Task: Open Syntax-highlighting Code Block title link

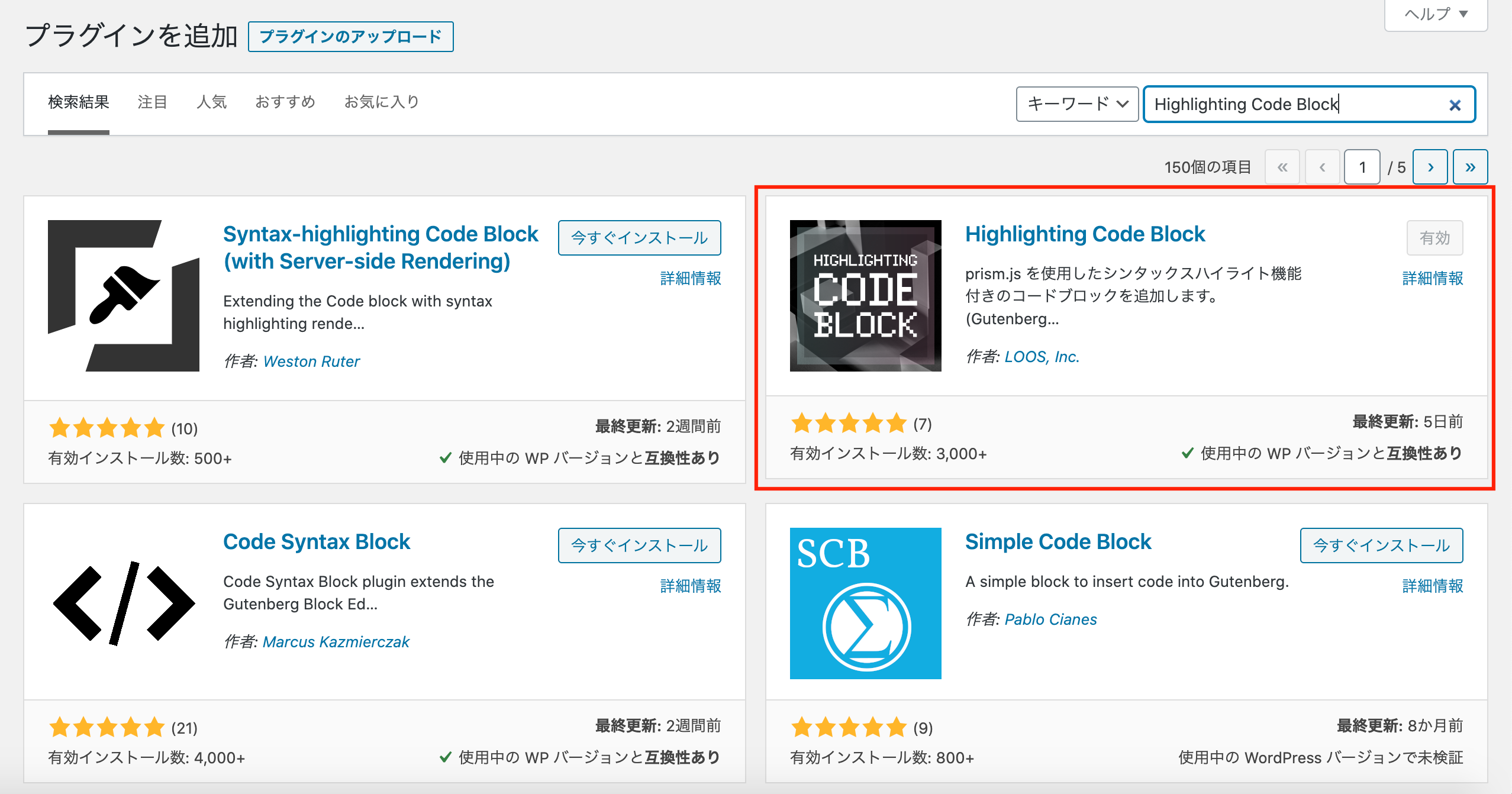Action: coord(381,247)
